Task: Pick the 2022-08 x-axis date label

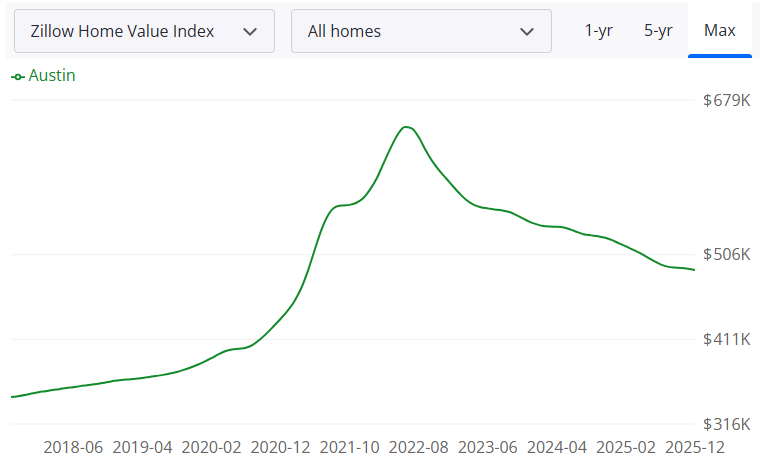Action: point(419,446)
